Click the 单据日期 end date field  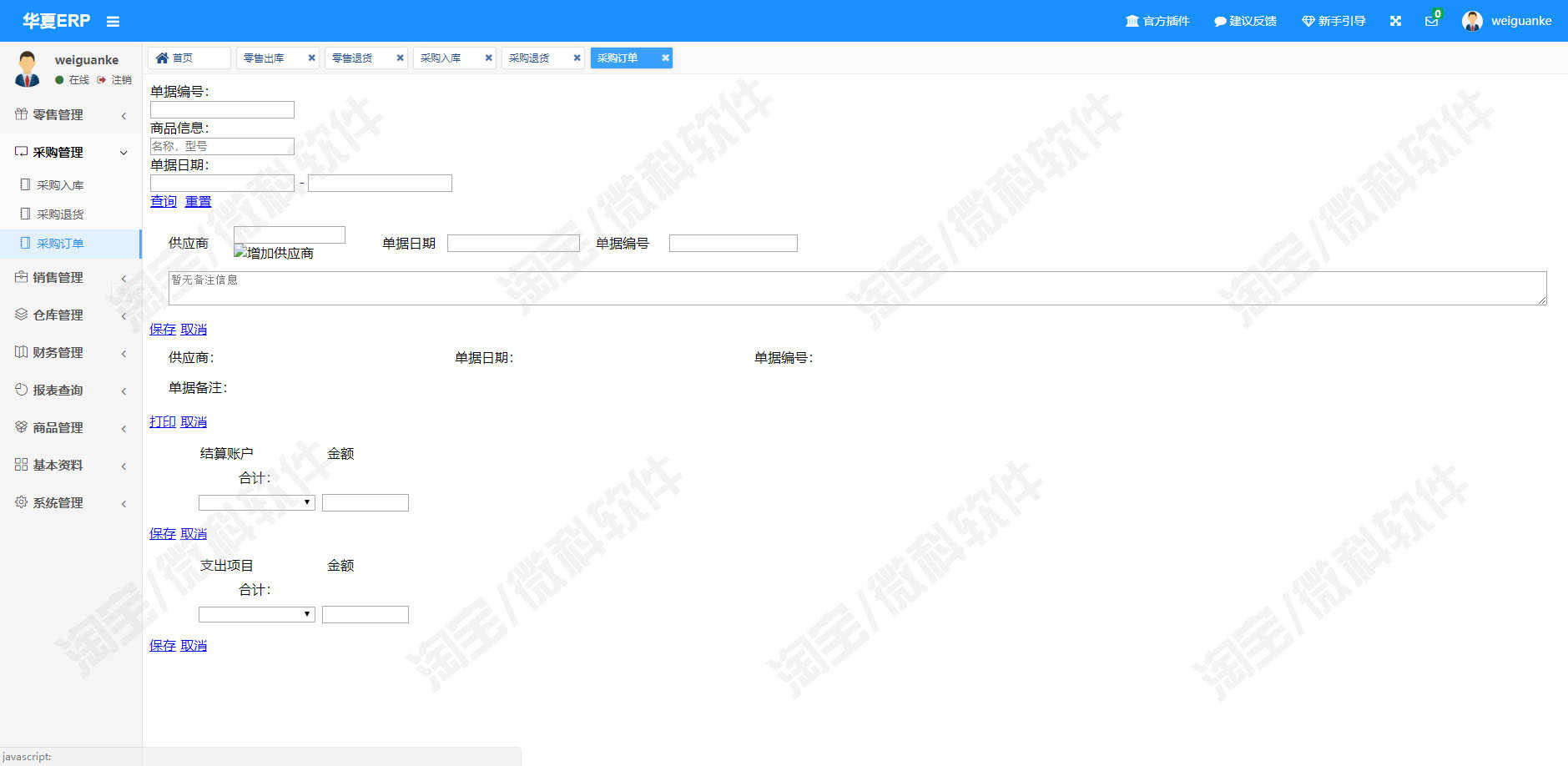380,183
